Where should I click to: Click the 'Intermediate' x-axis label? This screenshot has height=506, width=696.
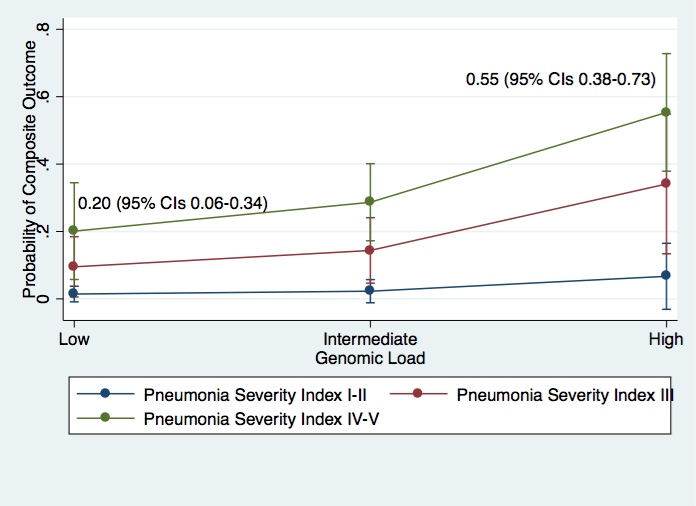(x=370, y=339)
